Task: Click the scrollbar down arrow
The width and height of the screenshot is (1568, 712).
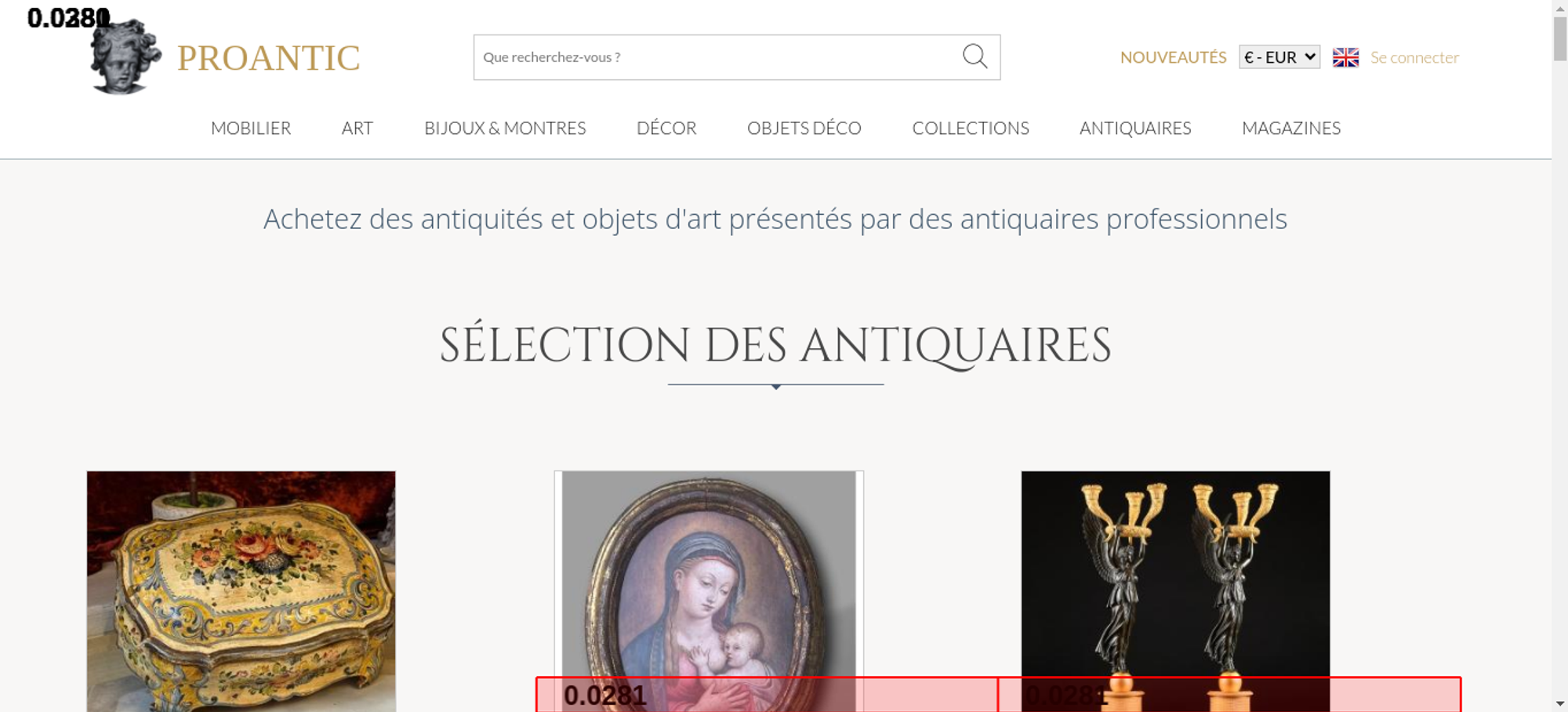Action: coord(1559,703)
